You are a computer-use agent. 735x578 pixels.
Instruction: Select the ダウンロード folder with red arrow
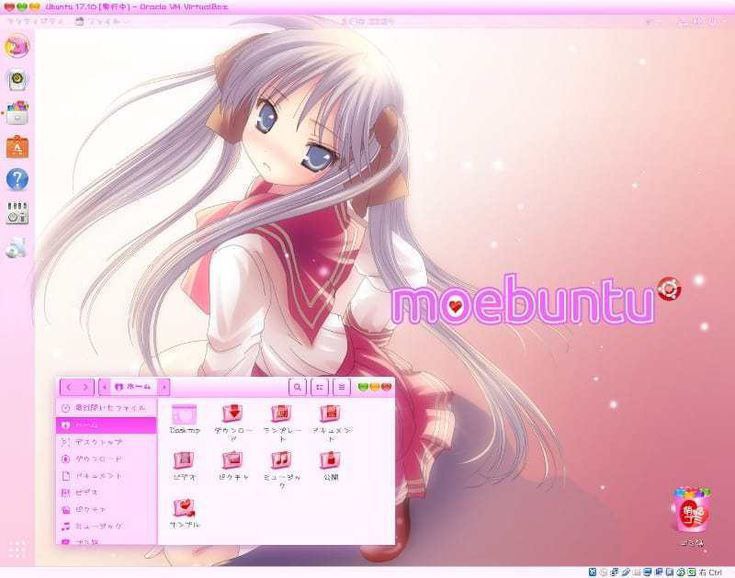click(233, 414)
